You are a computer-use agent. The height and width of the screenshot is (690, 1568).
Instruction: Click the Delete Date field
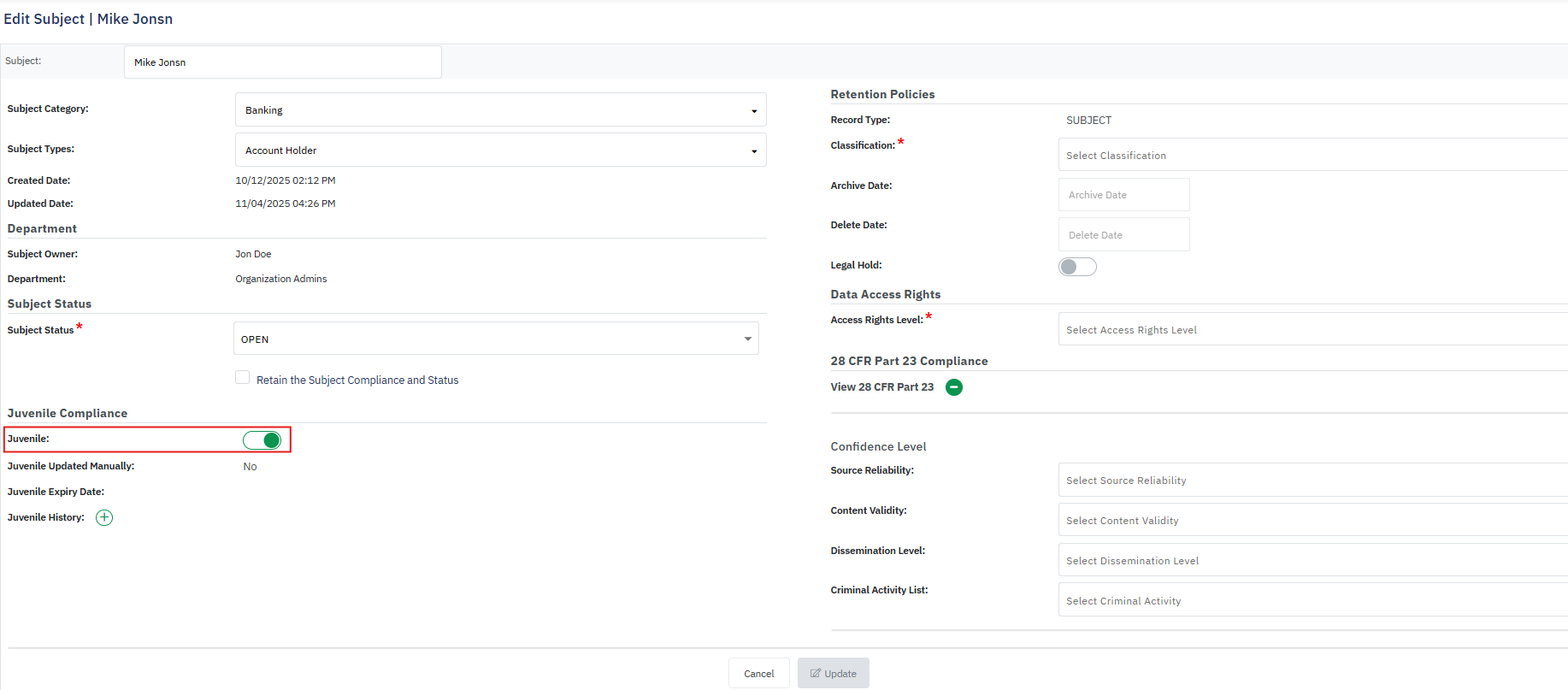point(1123,235)
